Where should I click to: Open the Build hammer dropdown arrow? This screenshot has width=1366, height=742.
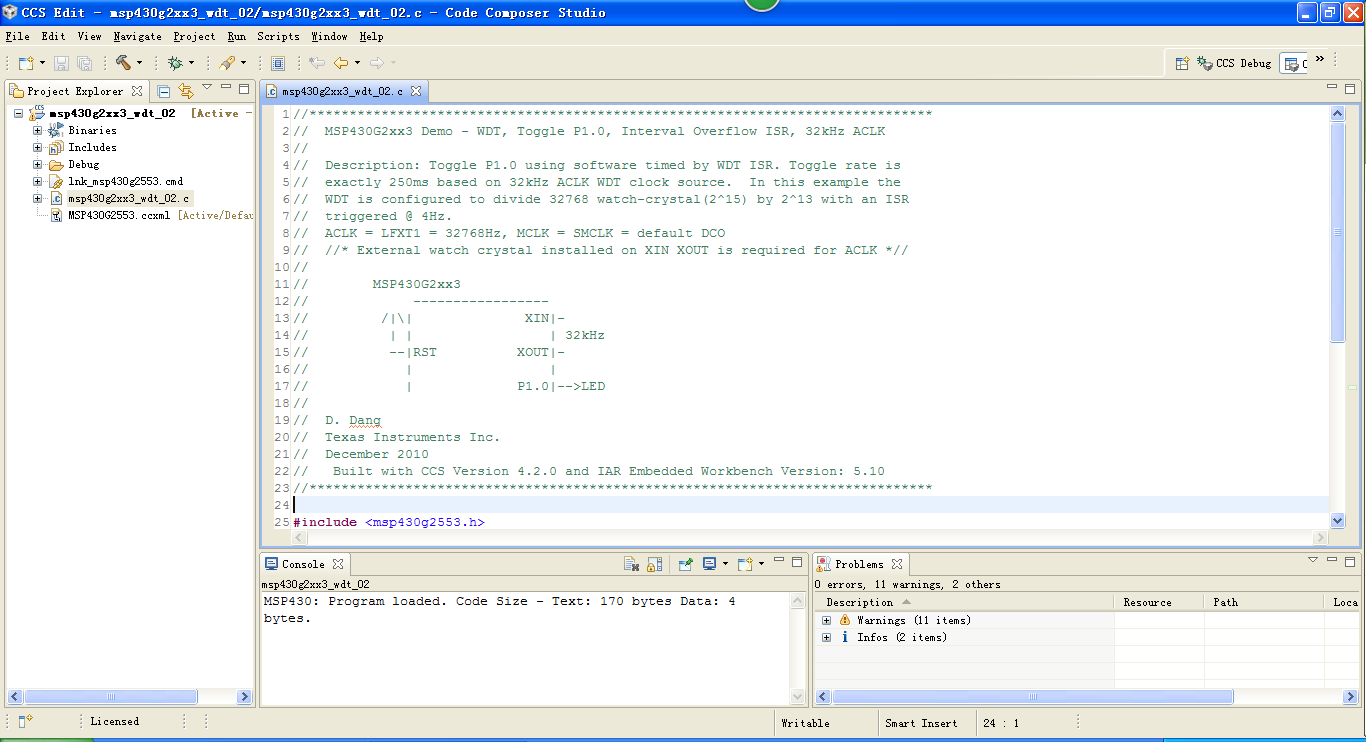(139, 63)
